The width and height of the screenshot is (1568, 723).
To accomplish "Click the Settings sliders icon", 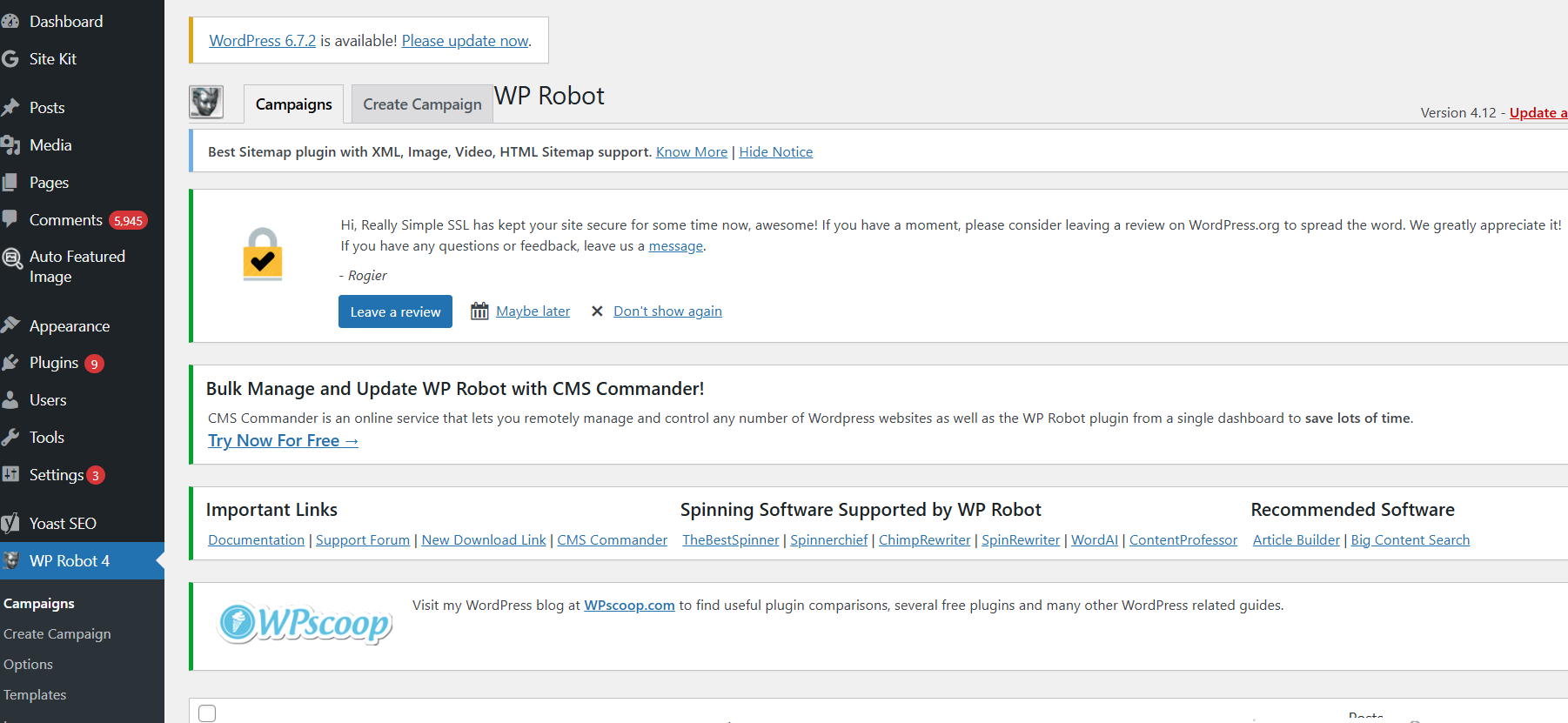I will 10,475.
